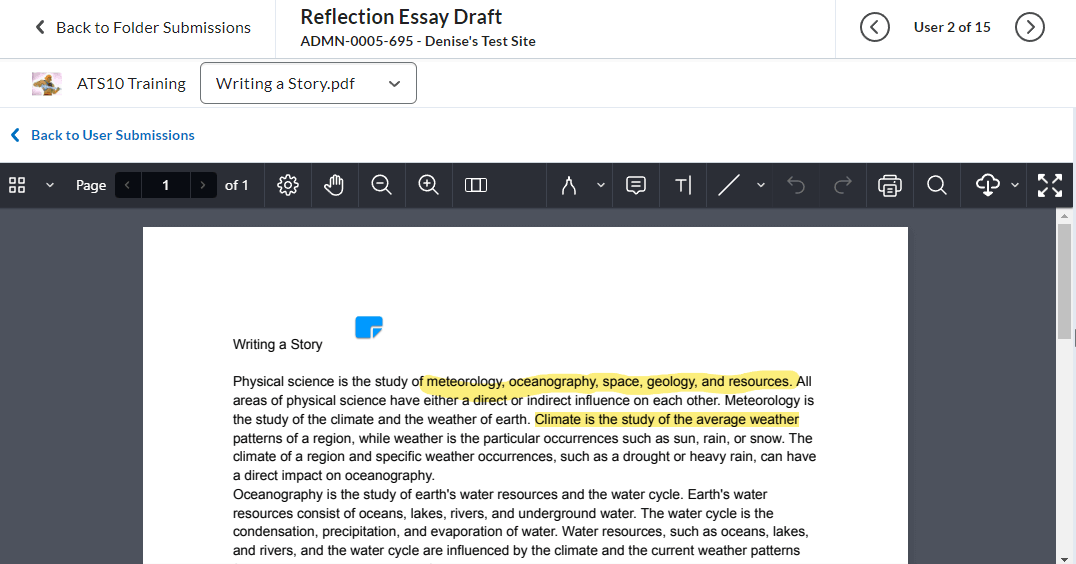Select the note comment tool
This screenshot has width=1076, height=564.
click(x=636, y=185)
